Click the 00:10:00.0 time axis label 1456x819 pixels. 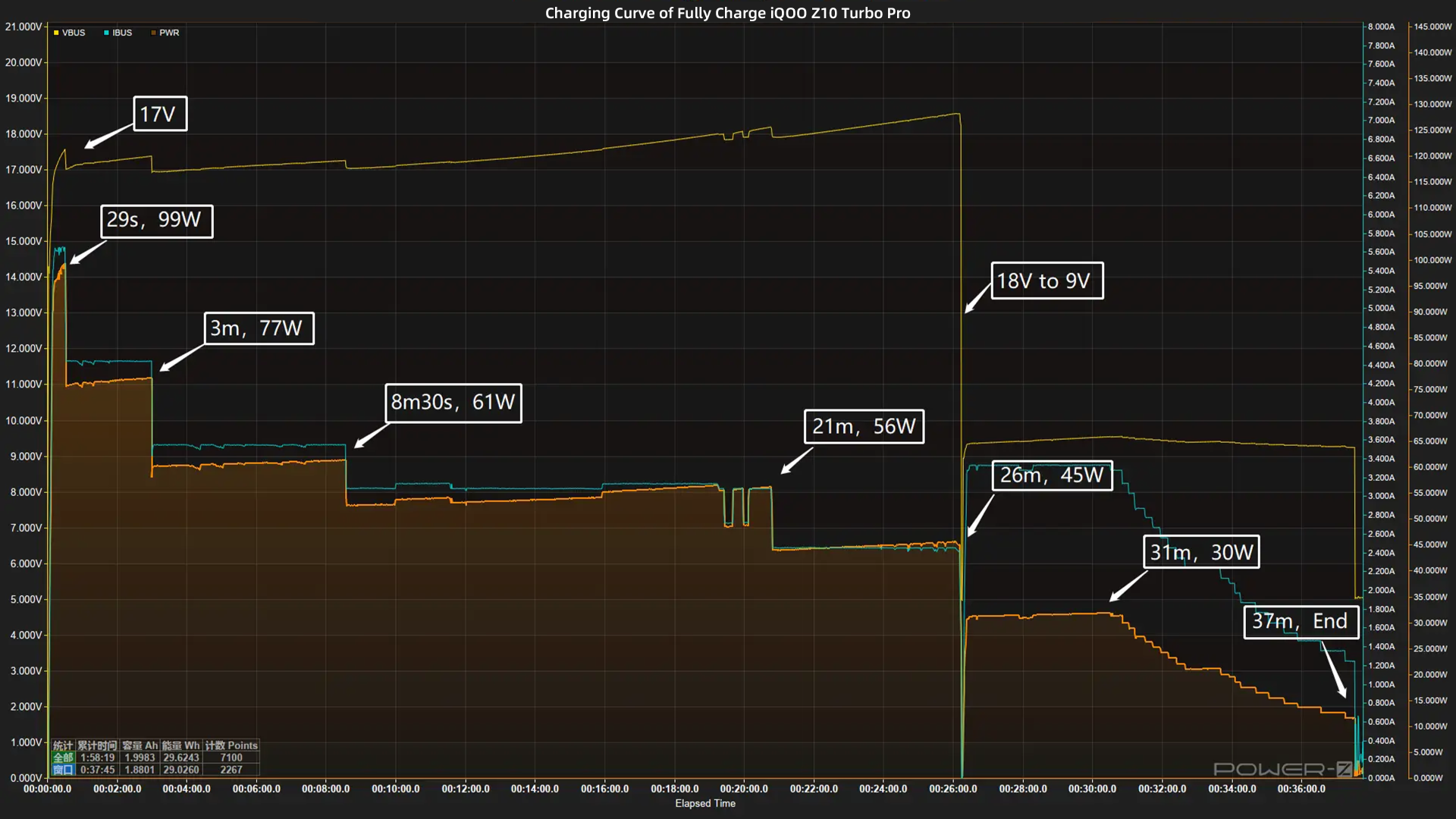click(395, 789)
